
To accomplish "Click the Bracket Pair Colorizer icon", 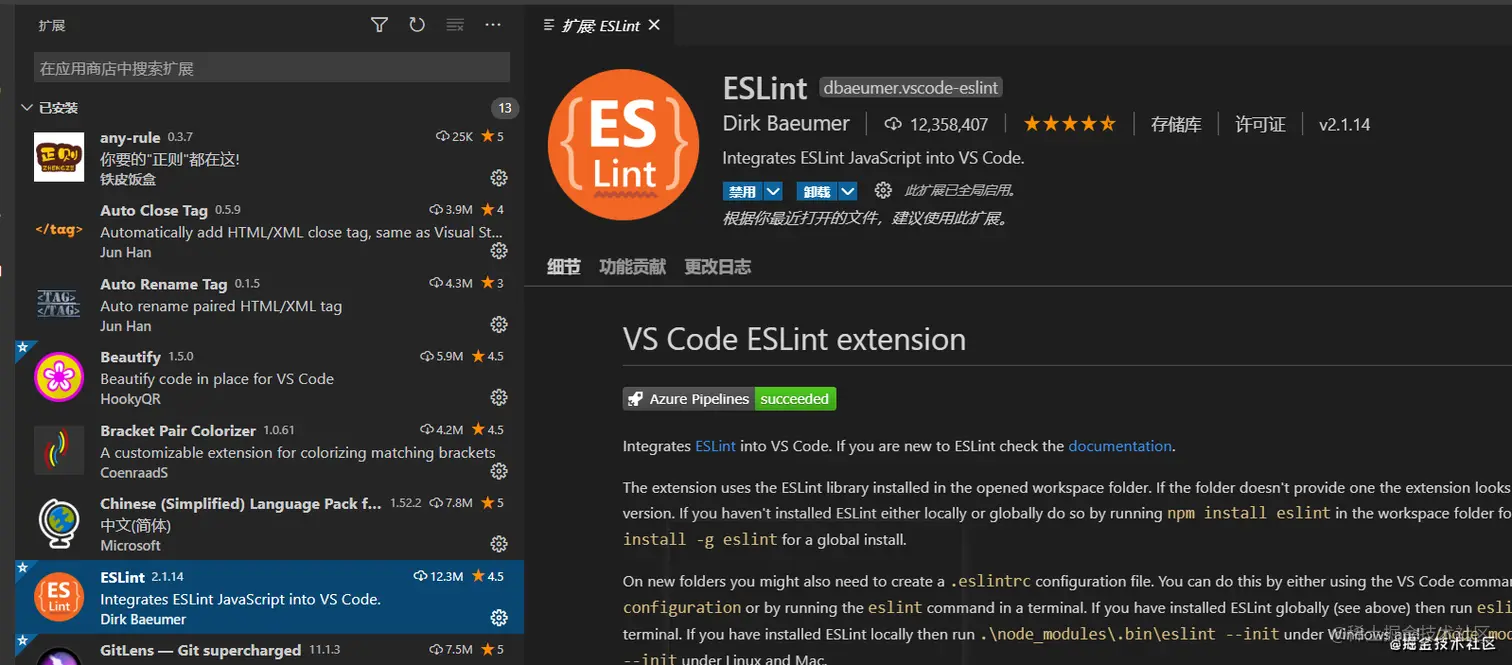I will click(59, 450).
